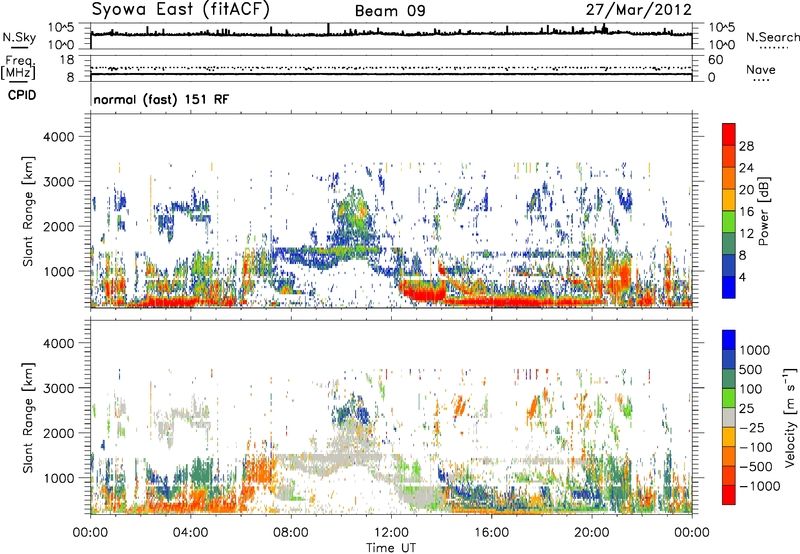Click the "2000" tick on the velocity panel axis
The image size is (800, 554).
pos(58,433)
